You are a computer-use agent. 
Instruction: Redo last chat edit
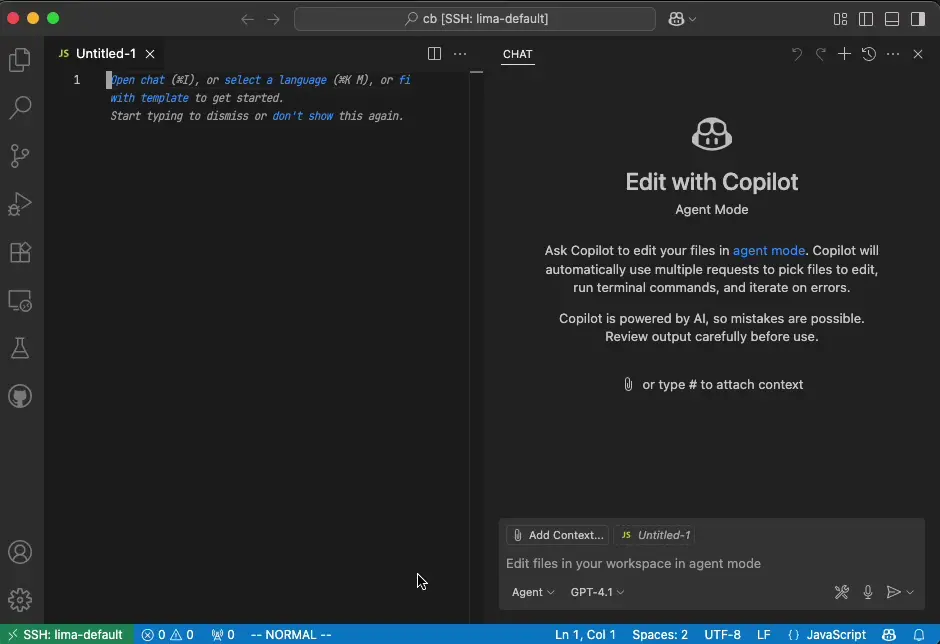coord(821,54)
